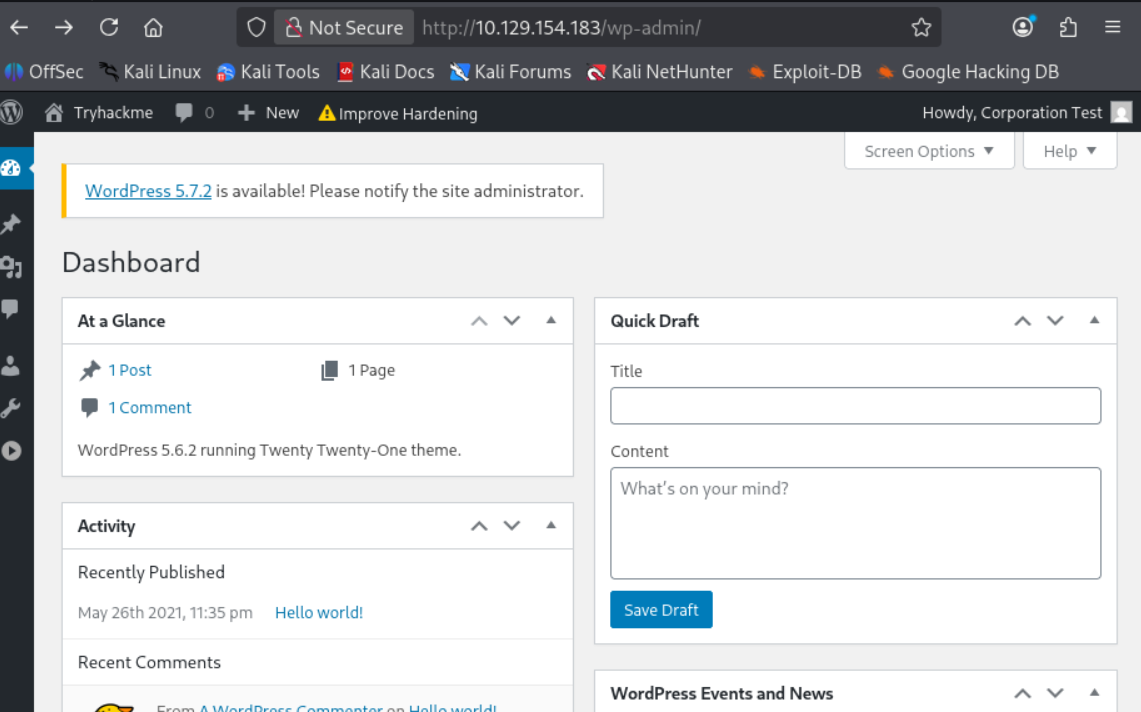1141x712 pixels.
Task: Click the user avatar in admin bar
Action: (x=1121, y=113)
